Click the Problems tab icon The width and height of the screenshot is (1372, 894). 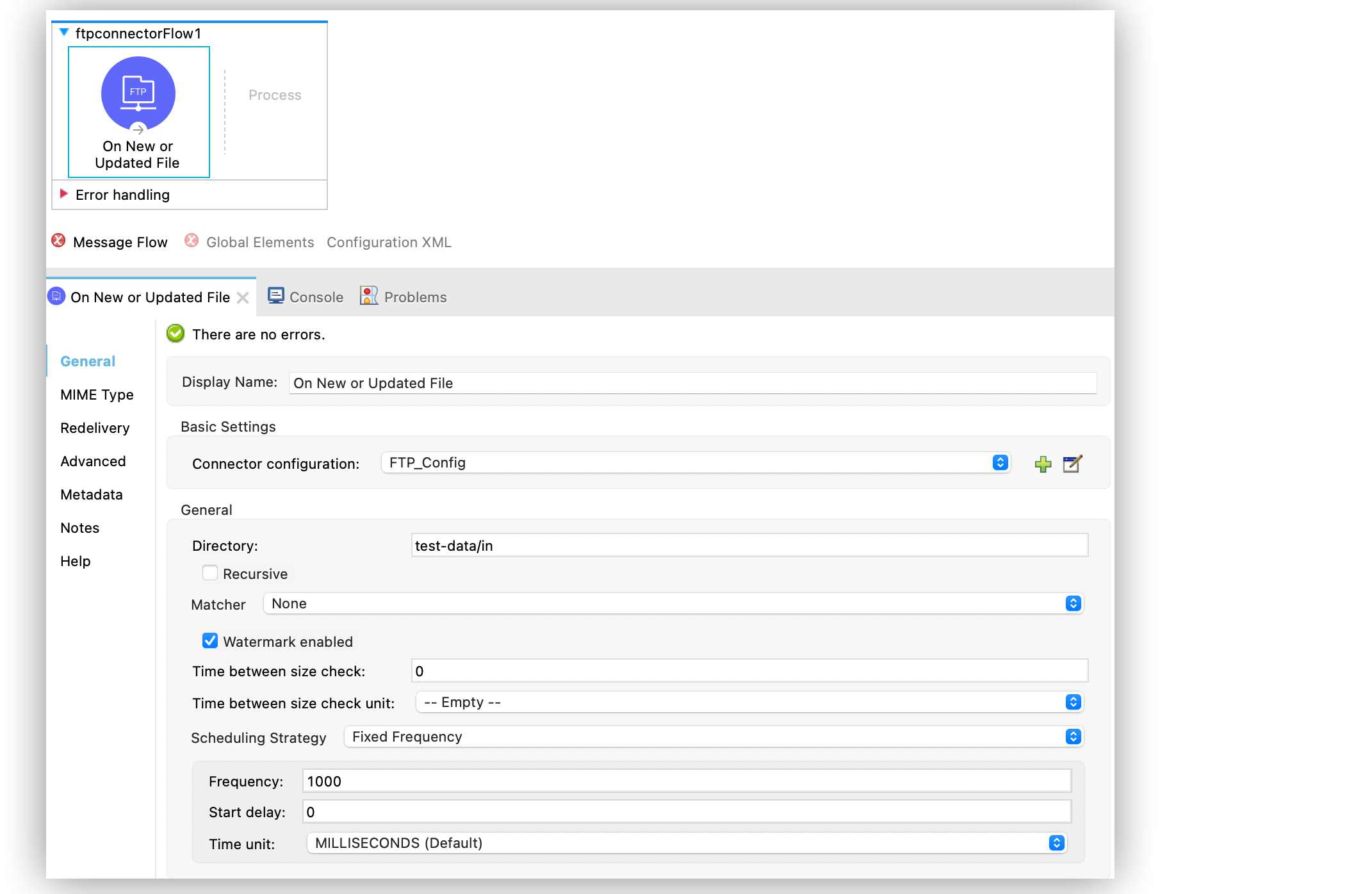[x=369, y=296]
